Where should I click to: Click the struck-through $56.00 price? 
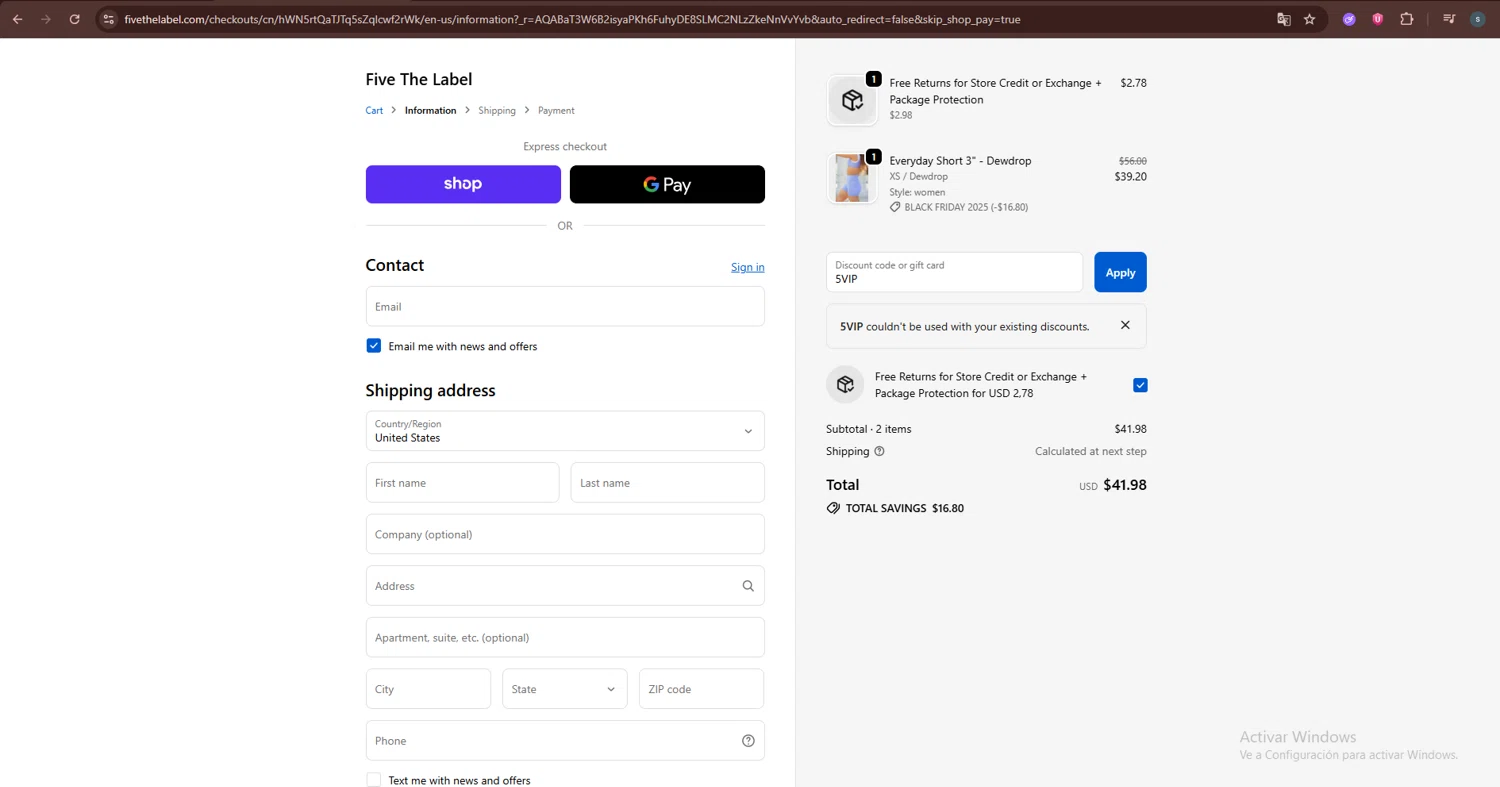[1133, 161]
